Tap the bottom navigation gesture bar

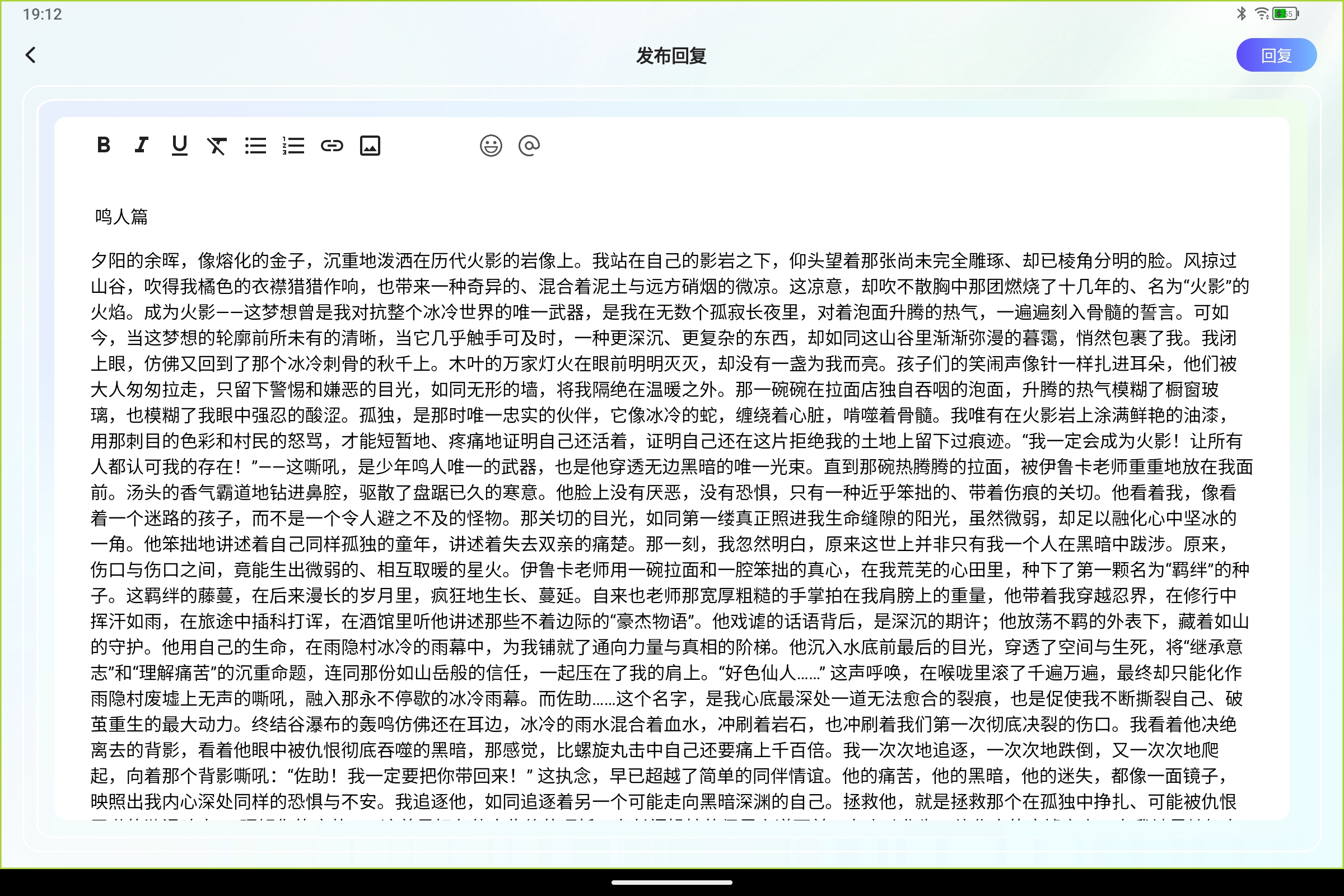pos(672,883)
